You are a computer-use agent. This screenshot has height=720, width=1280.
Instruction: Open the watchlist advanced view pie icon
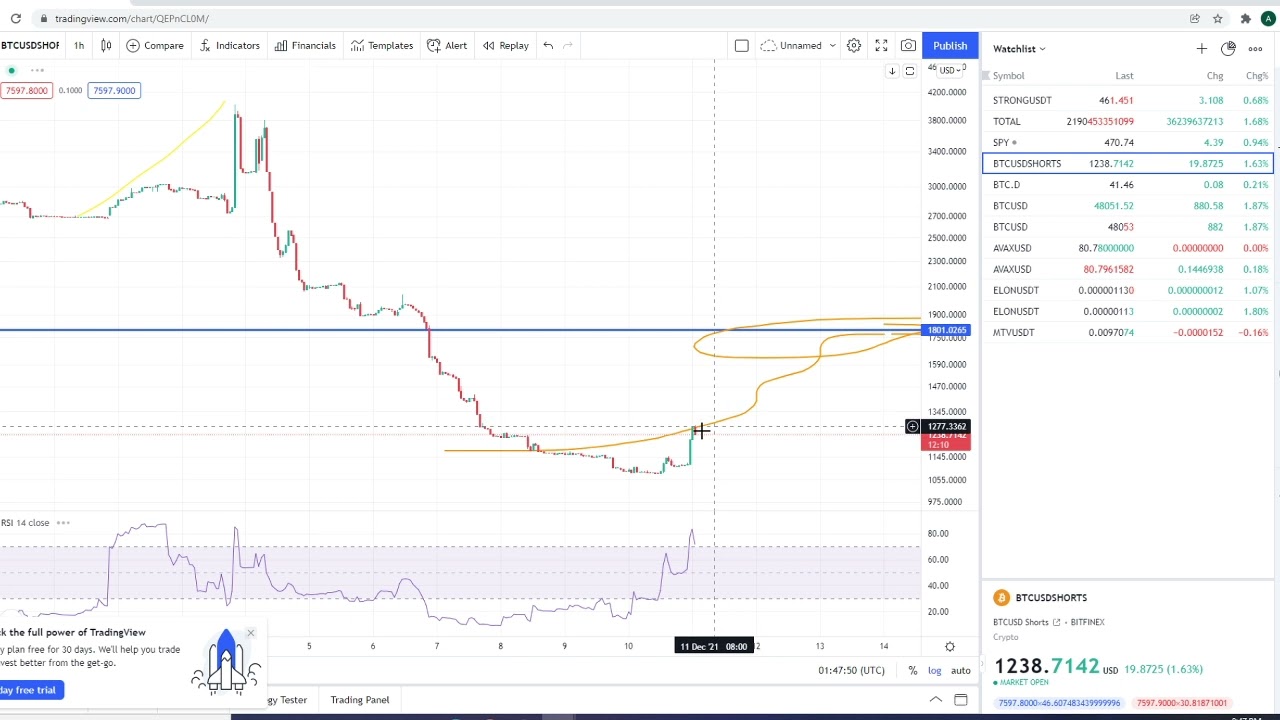point(1228,48)
